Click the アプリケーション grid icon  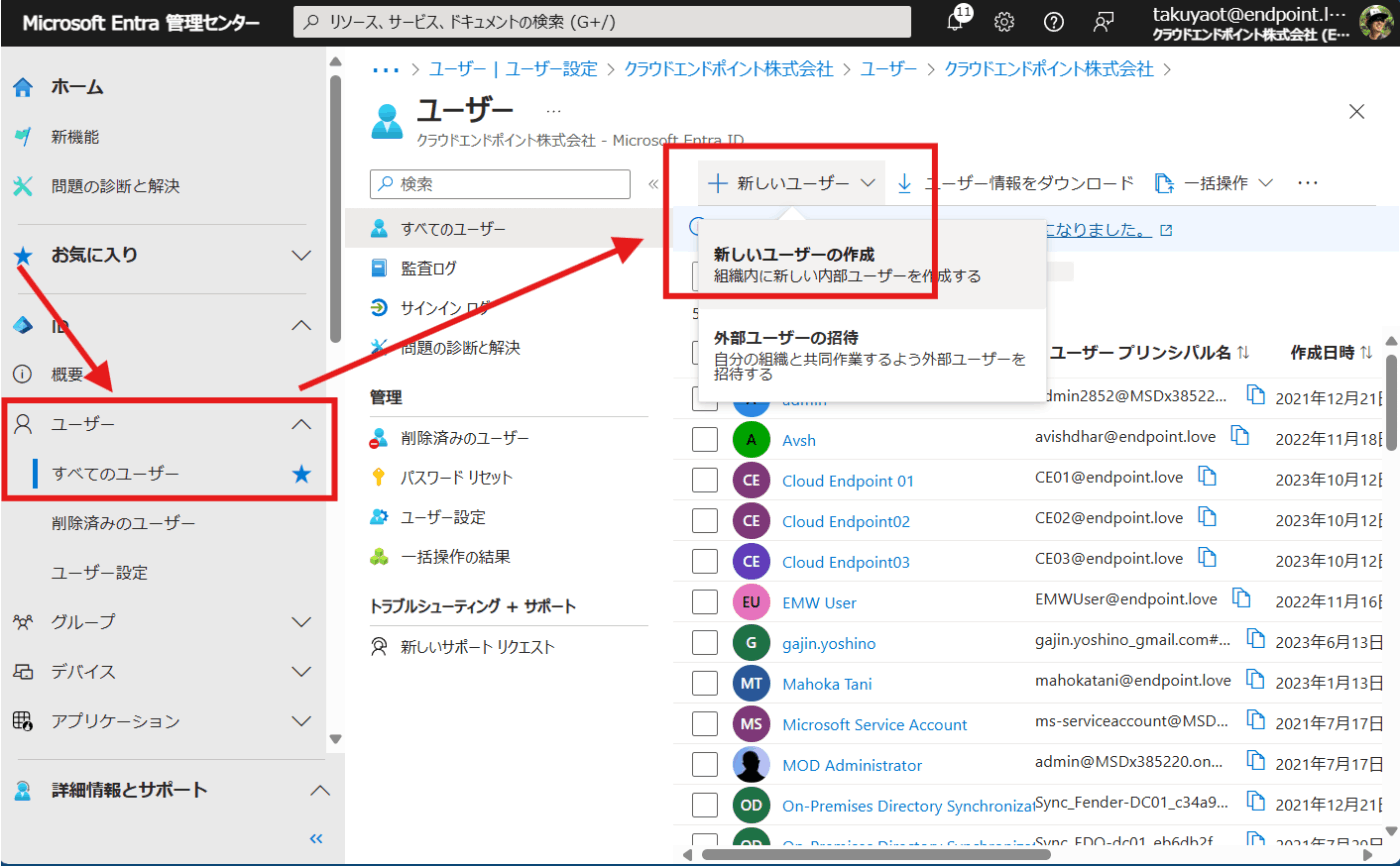tap(23, 721)
